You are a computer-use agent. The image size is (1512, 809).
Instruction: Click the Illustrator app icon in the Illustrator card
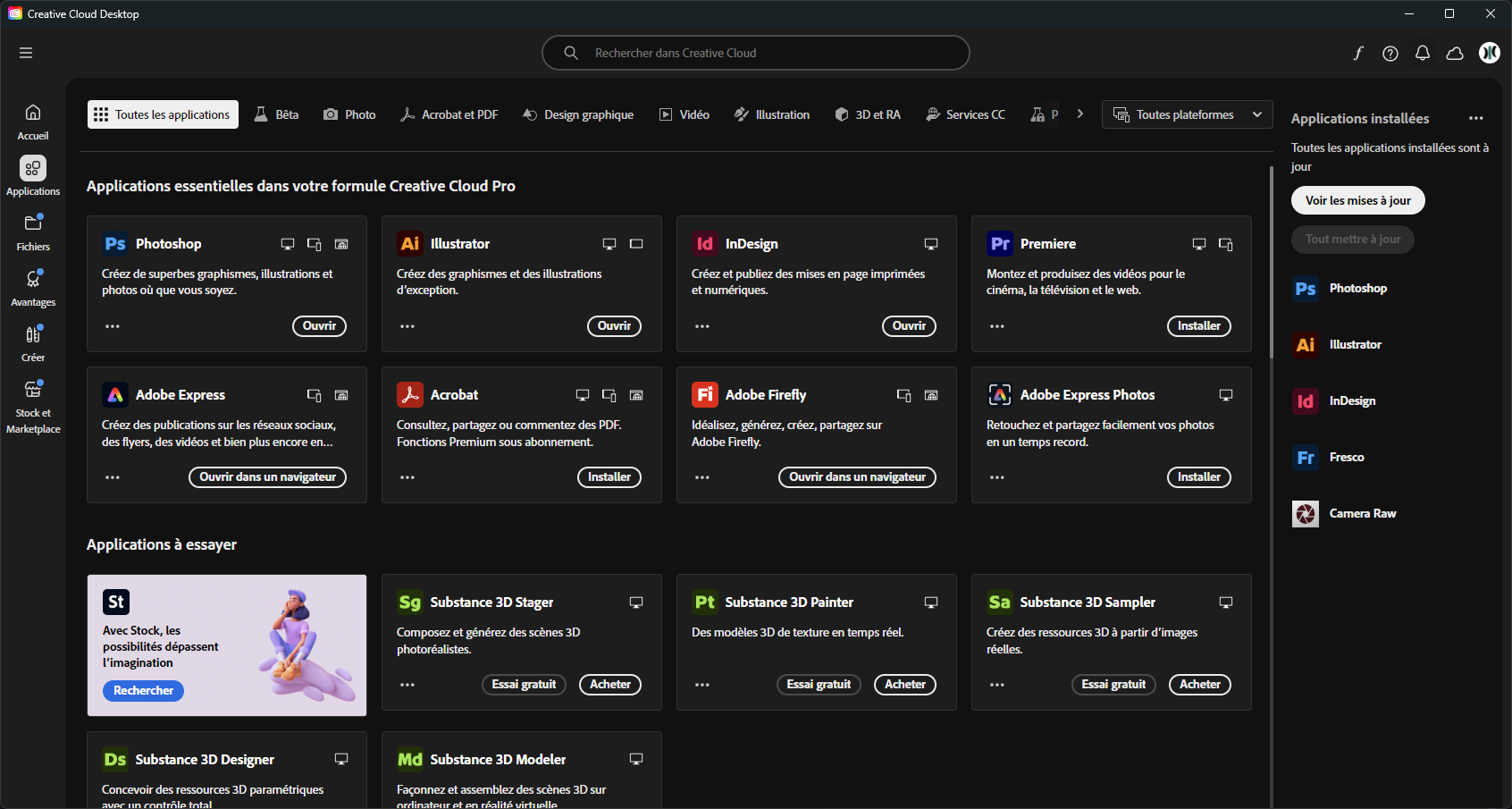pyautogui.click(x=410, y=244)
